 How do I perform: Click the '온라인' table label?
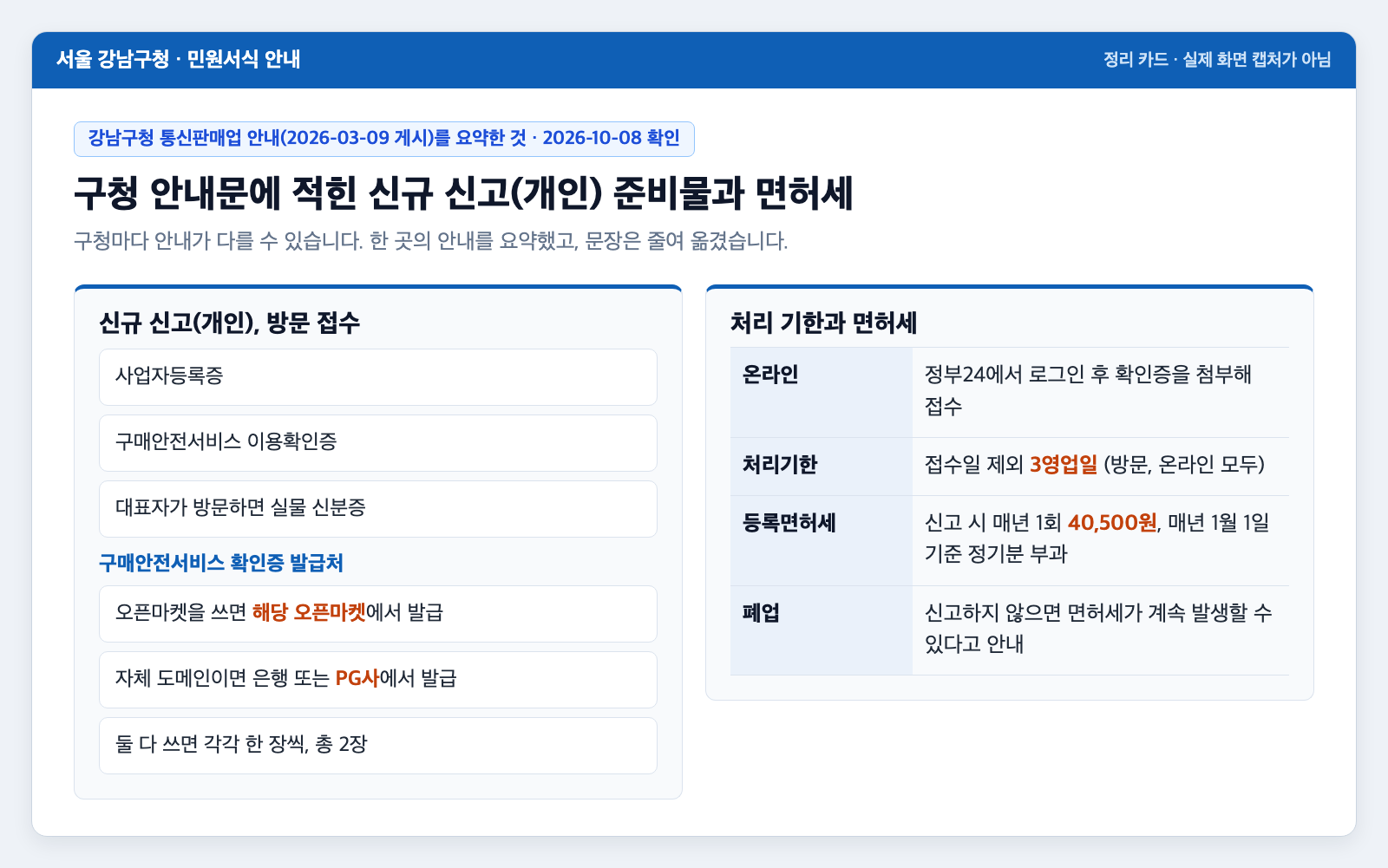click(x=822, y=392)
